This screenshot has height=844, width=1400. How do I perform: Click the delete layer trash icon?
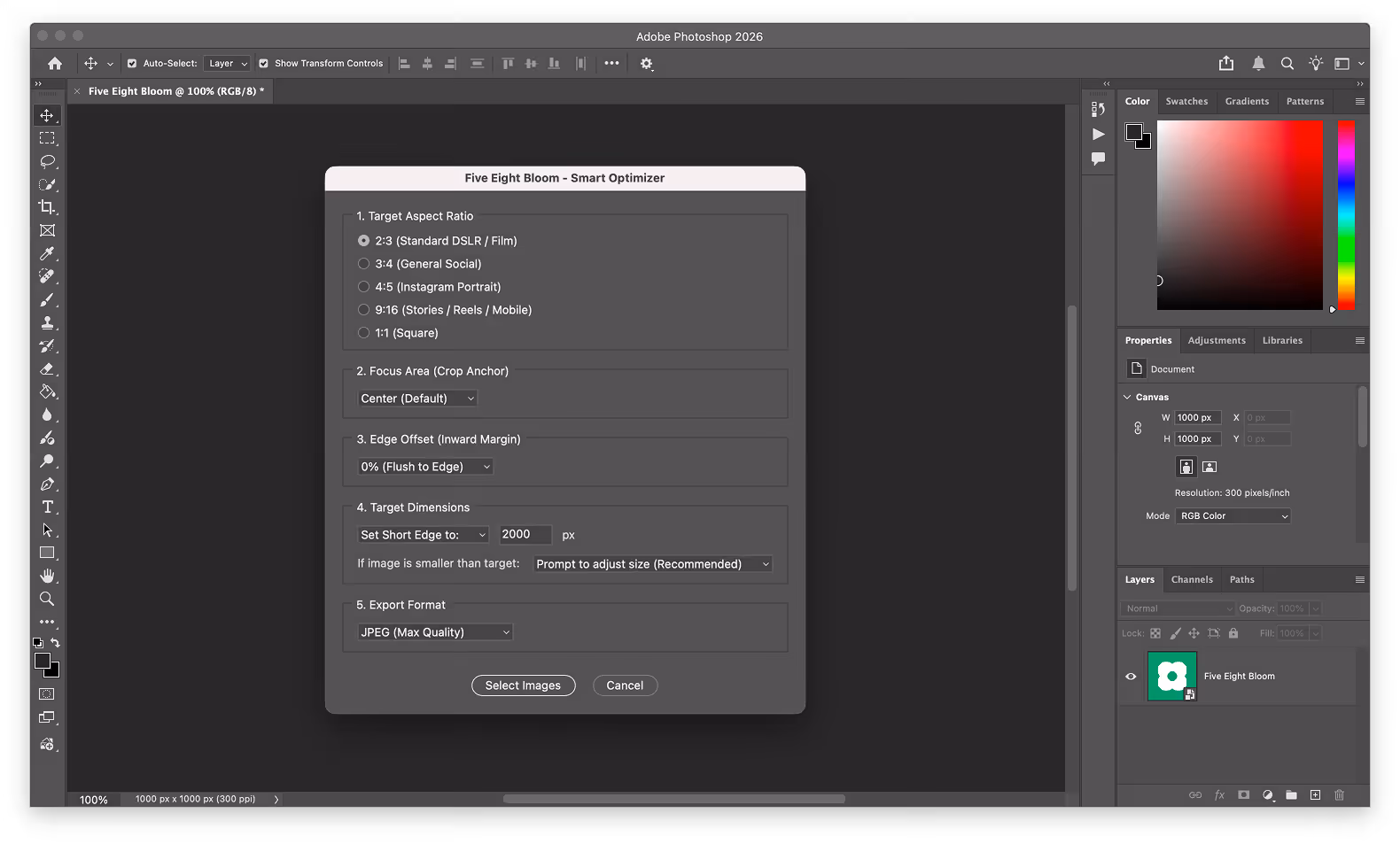click(1340, 795)
